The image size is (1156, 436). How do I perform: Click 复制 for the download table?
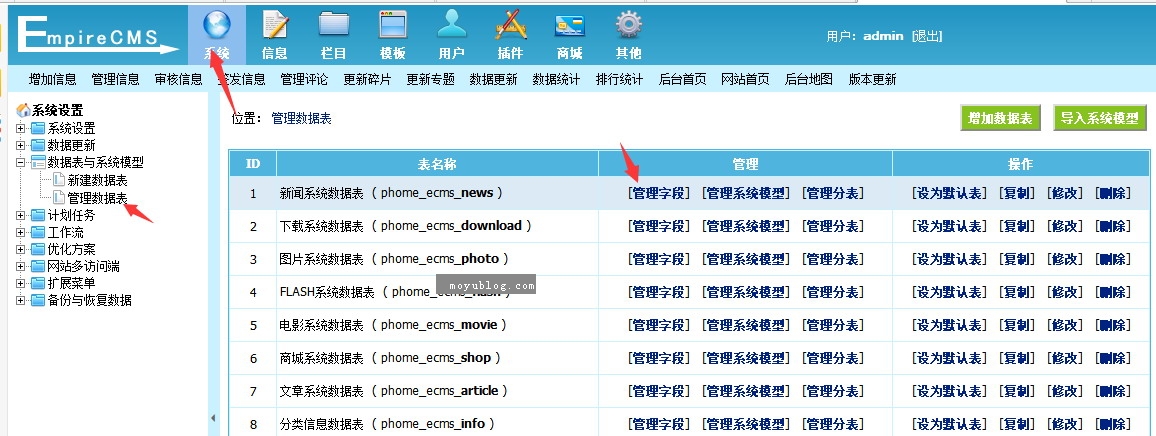(1017, 226)
